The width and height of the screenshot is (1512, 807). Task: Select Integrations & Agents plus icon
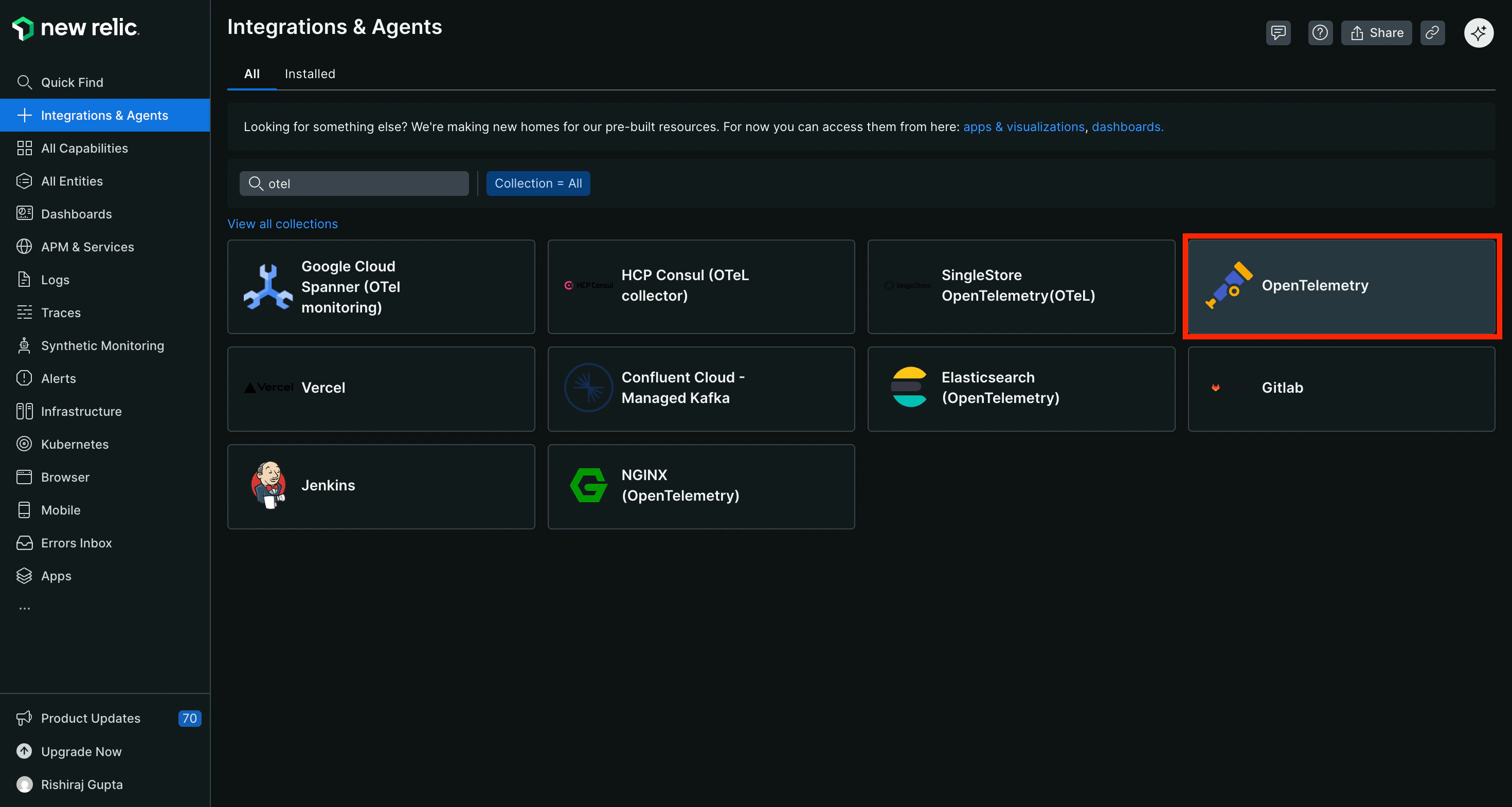click(x=24, y=115)
